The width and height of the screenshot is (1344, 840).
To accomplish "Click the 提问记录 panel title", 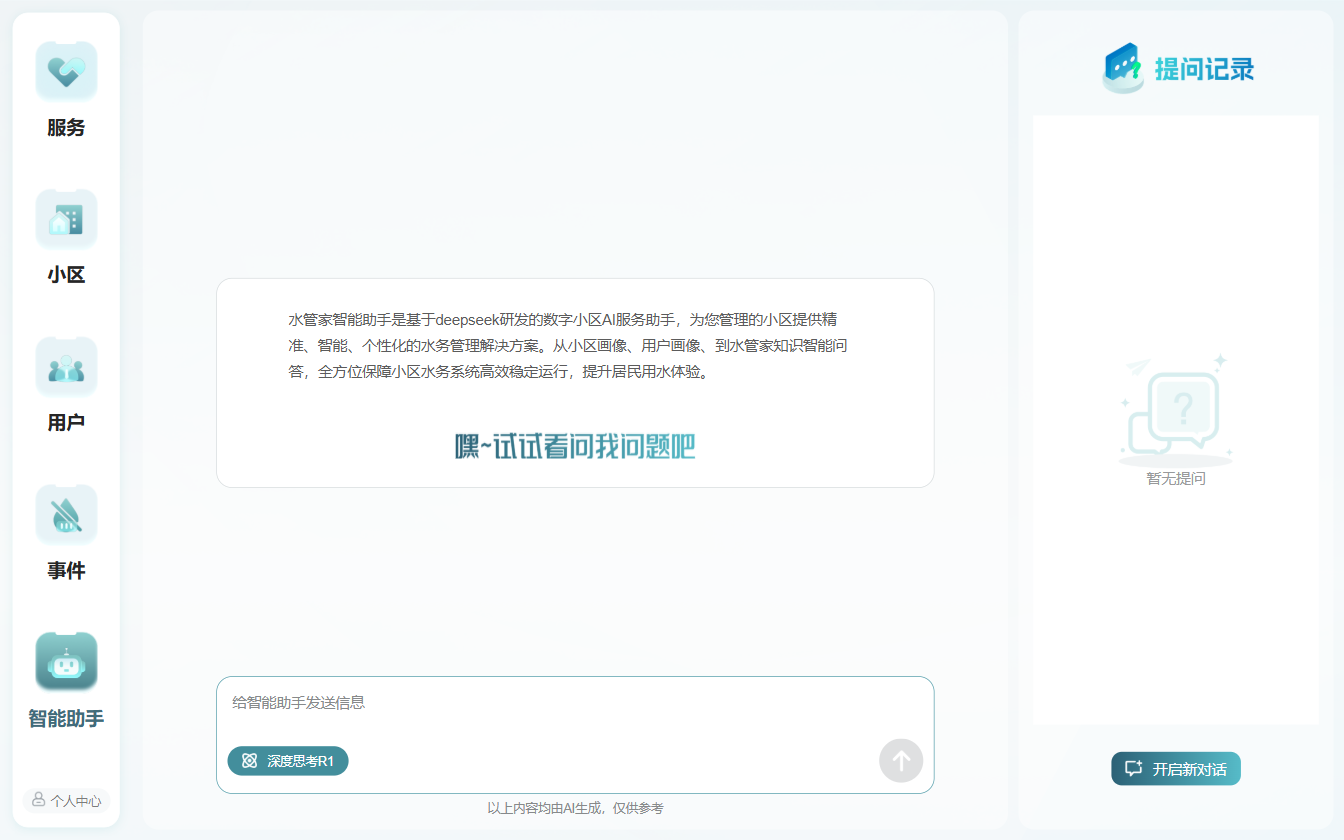I will (x=1204, y=69).
